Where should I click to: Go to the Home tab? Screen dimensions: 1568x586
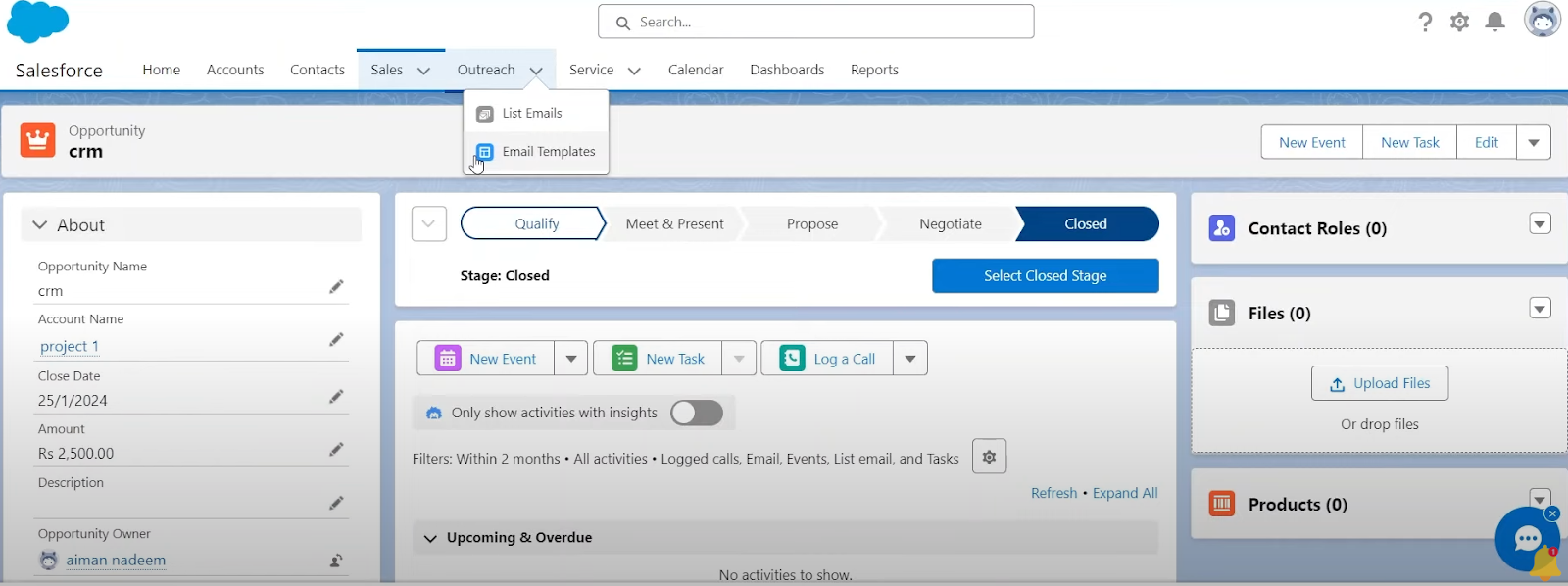click(x=162, y=70)
